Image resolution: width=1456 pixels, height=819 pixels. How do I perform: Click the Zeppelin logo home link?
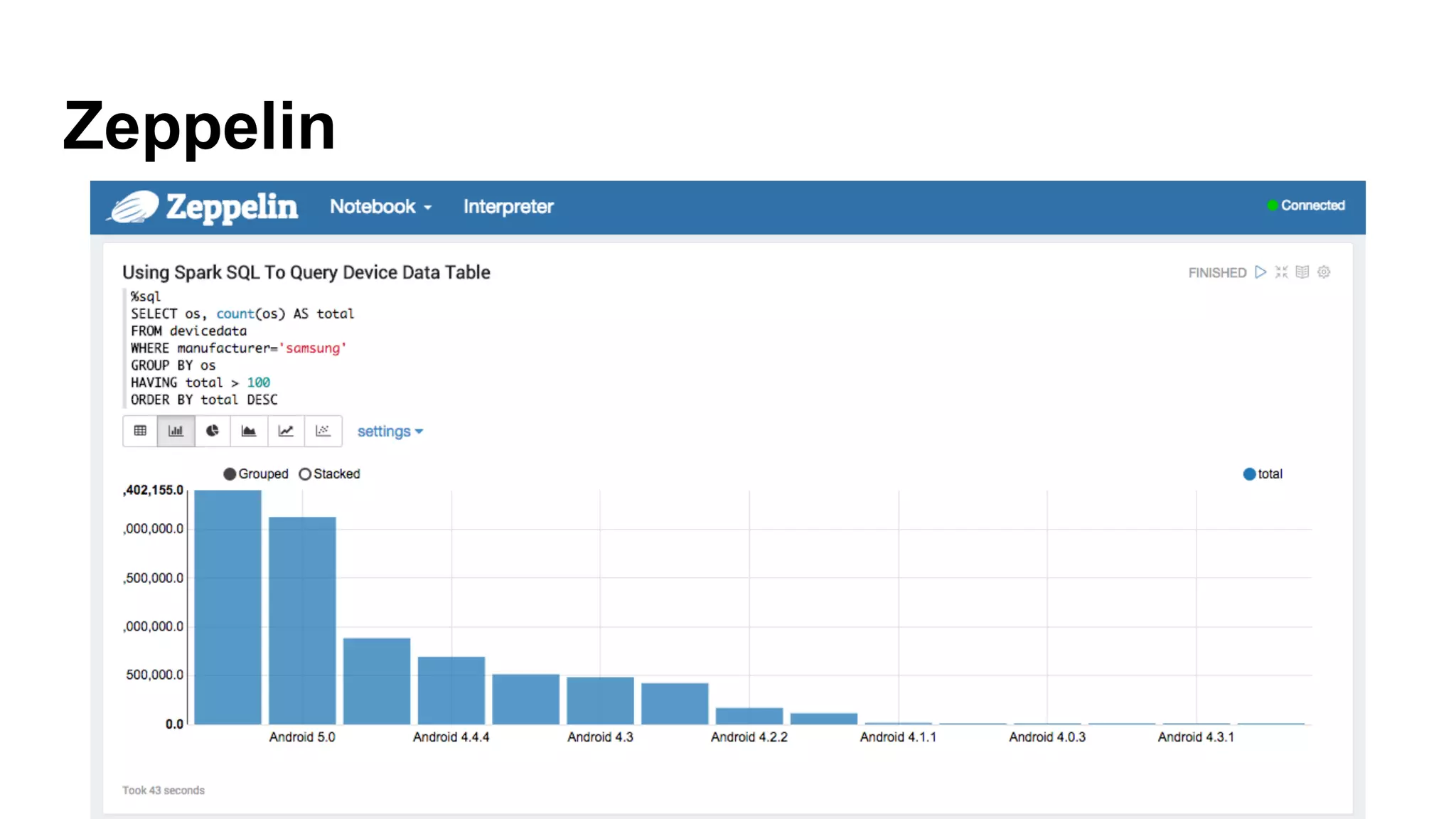click(203, 207)
